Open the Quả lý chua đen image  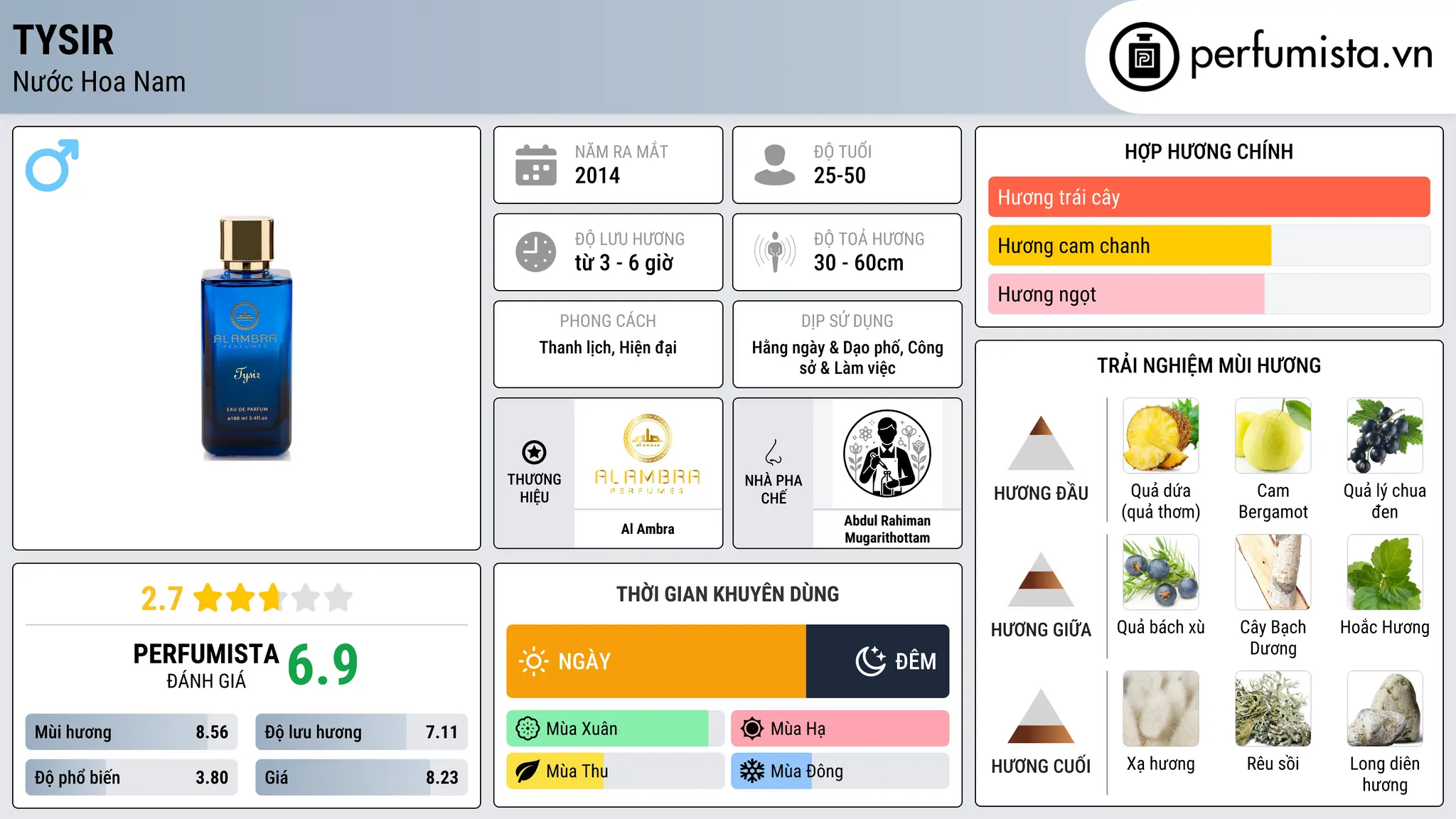tap(1384, 436)
